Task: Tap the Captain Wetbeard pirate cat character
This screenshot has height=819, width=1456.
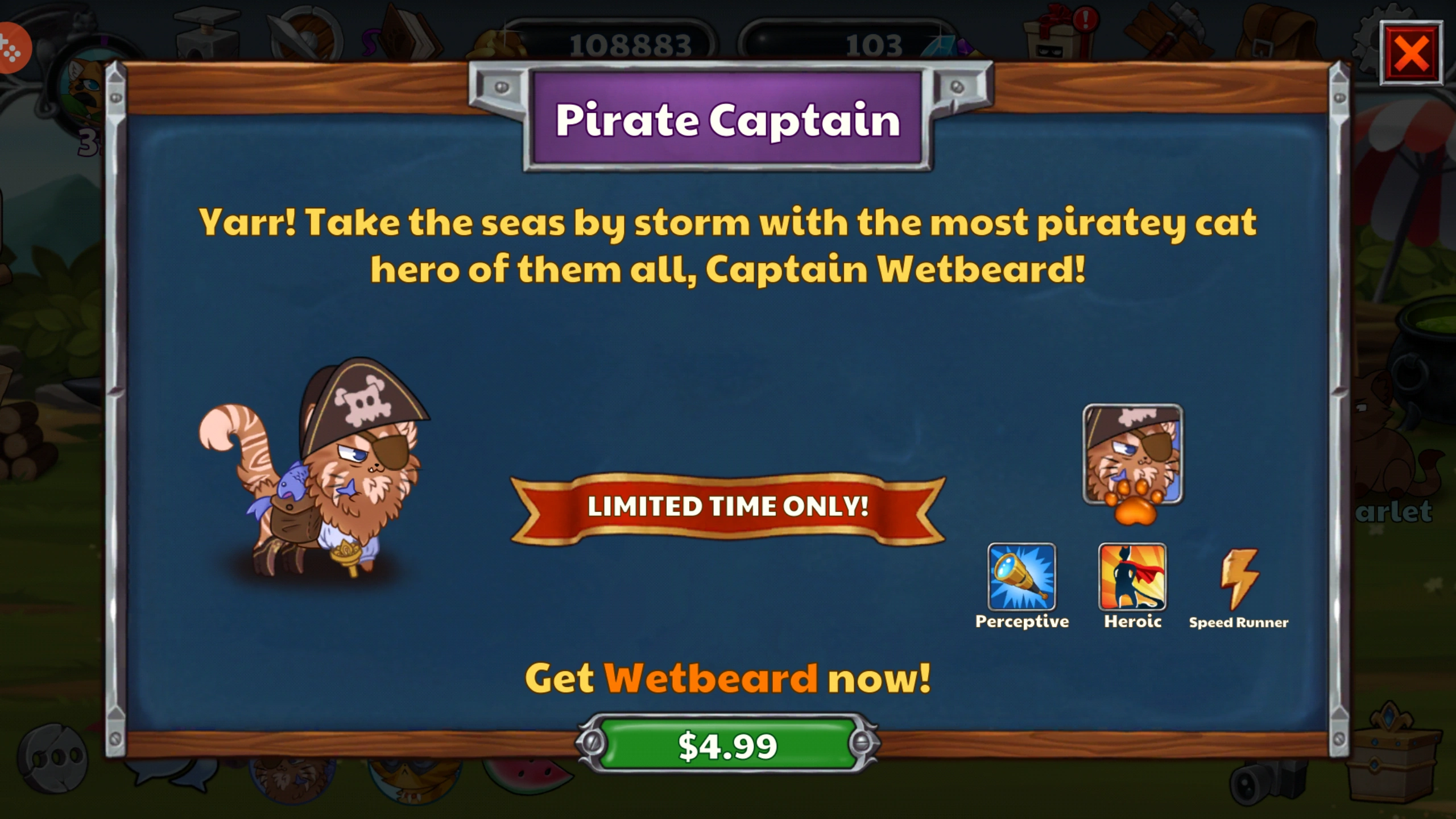Action: click(x=315, y=468)
